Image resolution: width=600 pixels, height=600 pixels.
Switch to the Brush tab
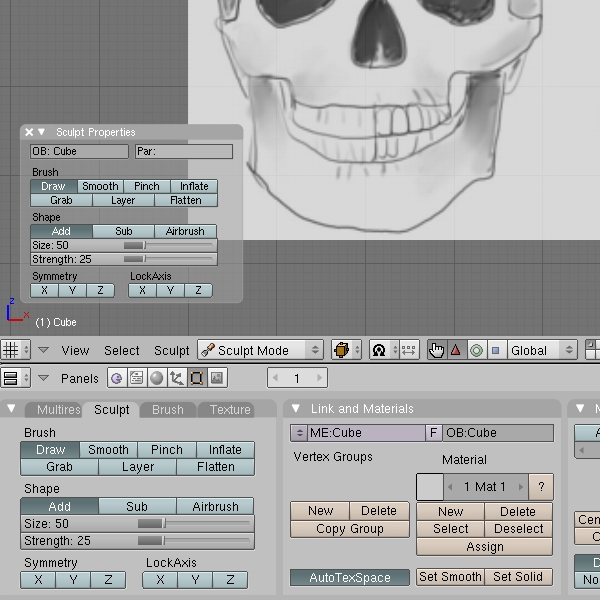(168, 410)
